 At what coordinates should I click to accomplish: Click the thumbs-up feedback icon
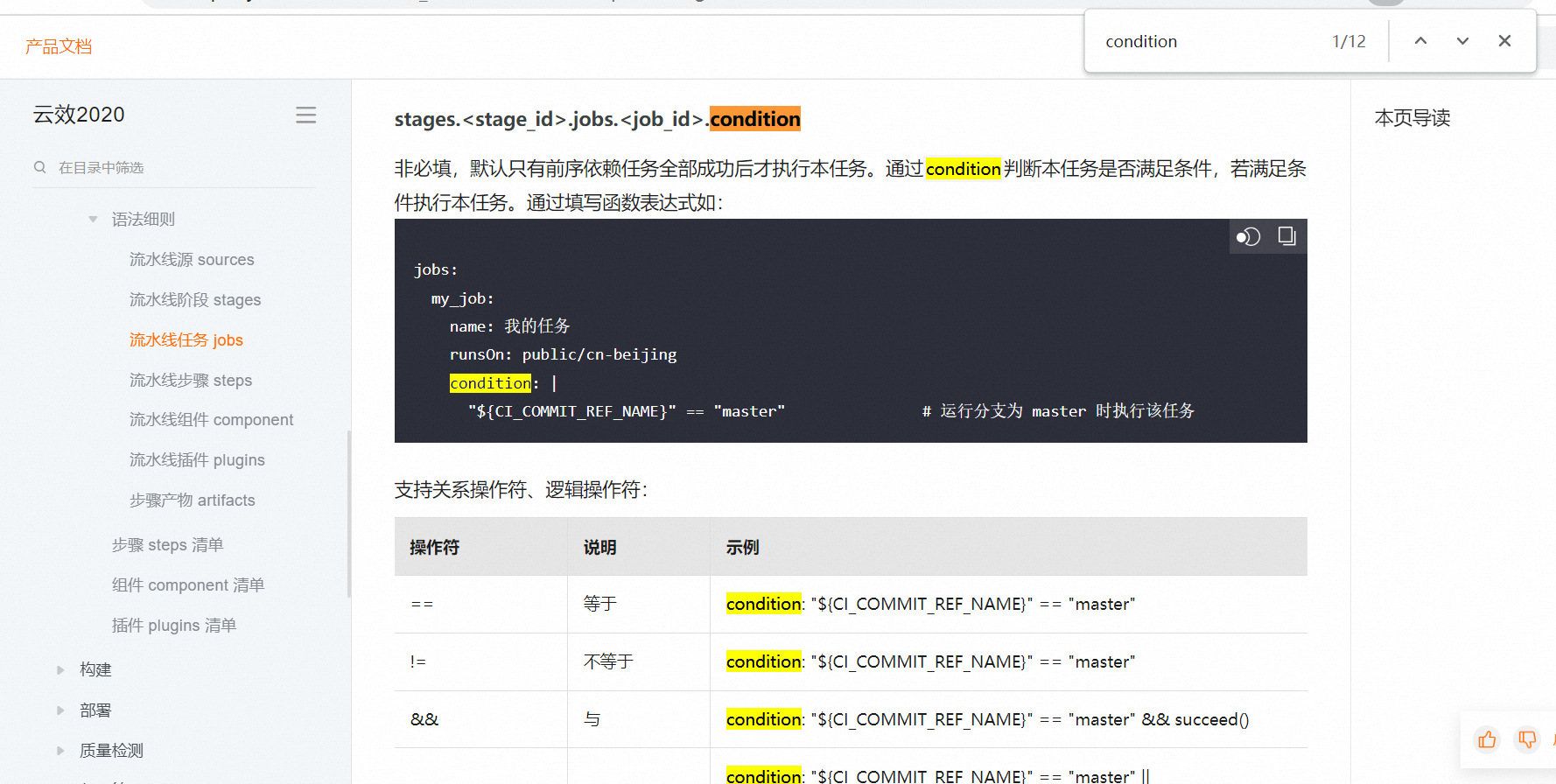click(1487, 740)
